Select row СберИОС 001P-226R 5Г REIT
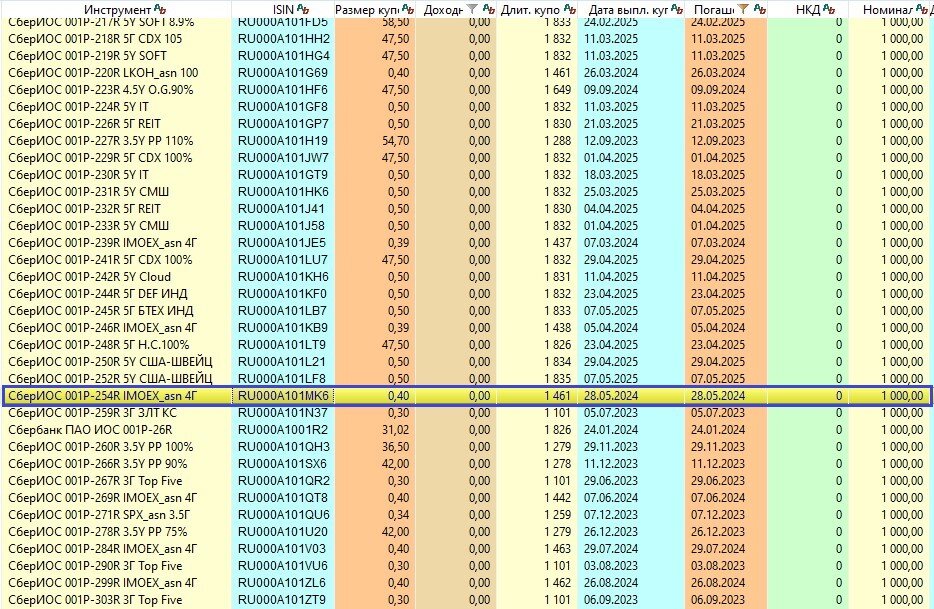 pos(467,123)
